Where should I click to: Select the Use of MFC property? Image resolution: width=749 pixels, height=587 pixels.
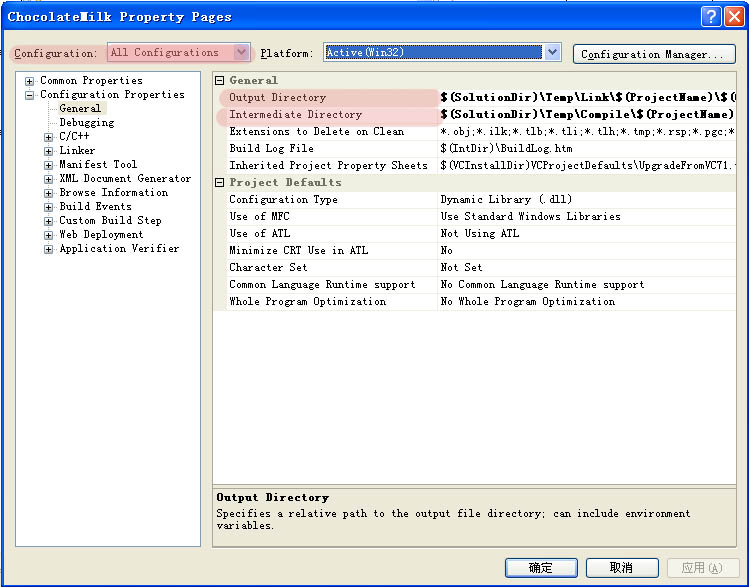[x=332, y=216]
